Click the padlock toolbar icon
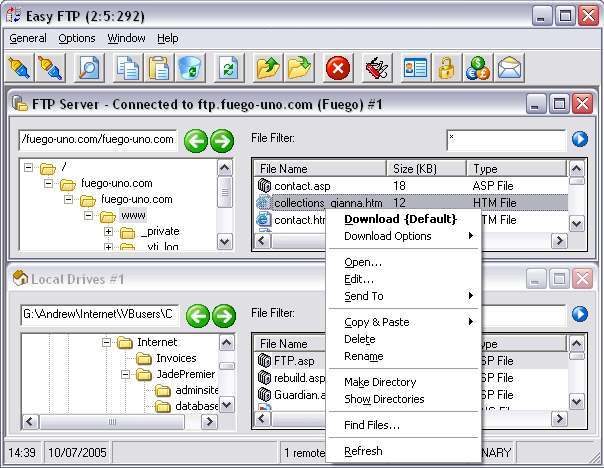The width and height of the screenshot is (604, 468). pyautogui.click(x=446, y=68)
